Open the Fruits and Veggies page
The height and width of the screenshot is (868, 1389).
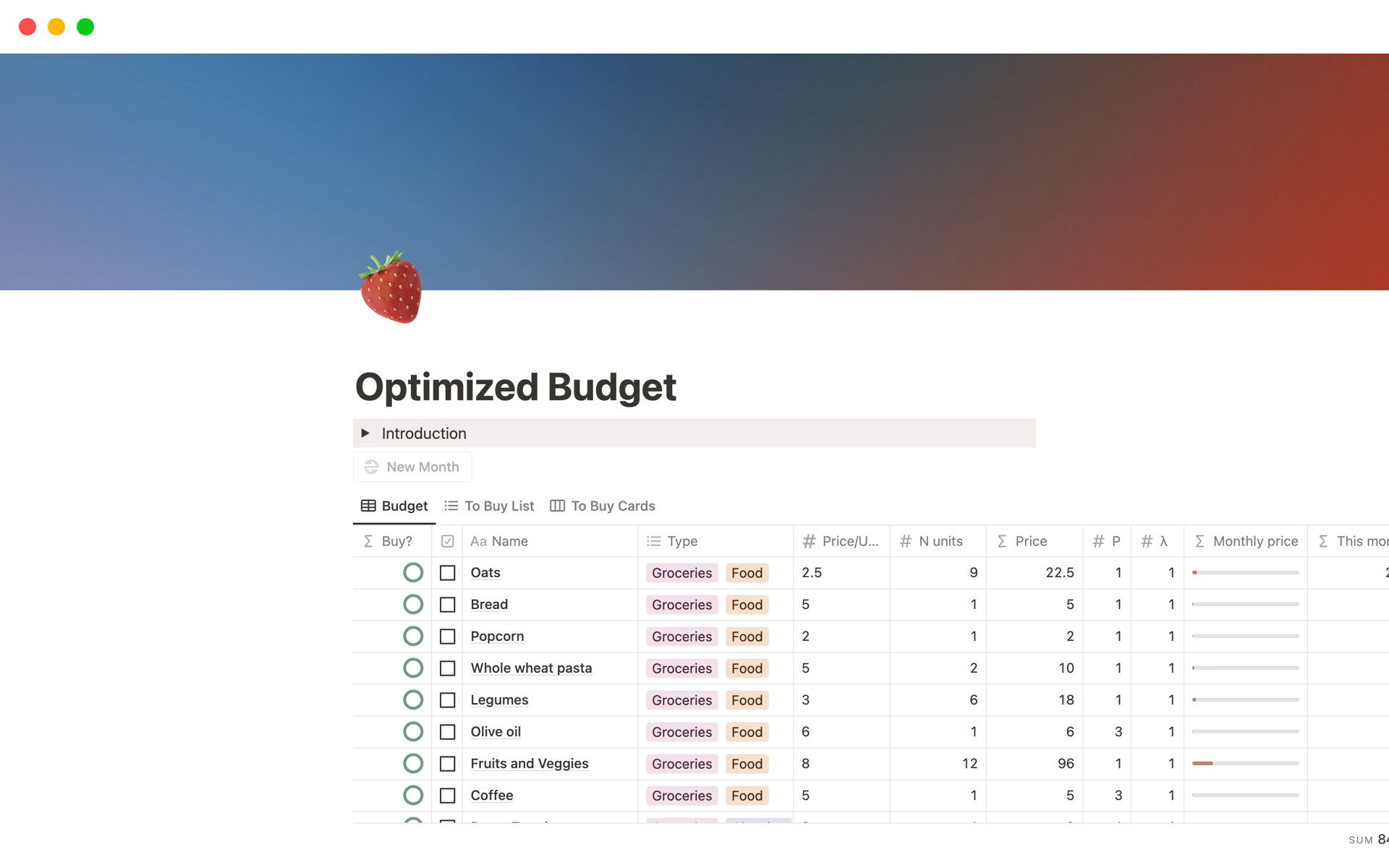[530, 764]
